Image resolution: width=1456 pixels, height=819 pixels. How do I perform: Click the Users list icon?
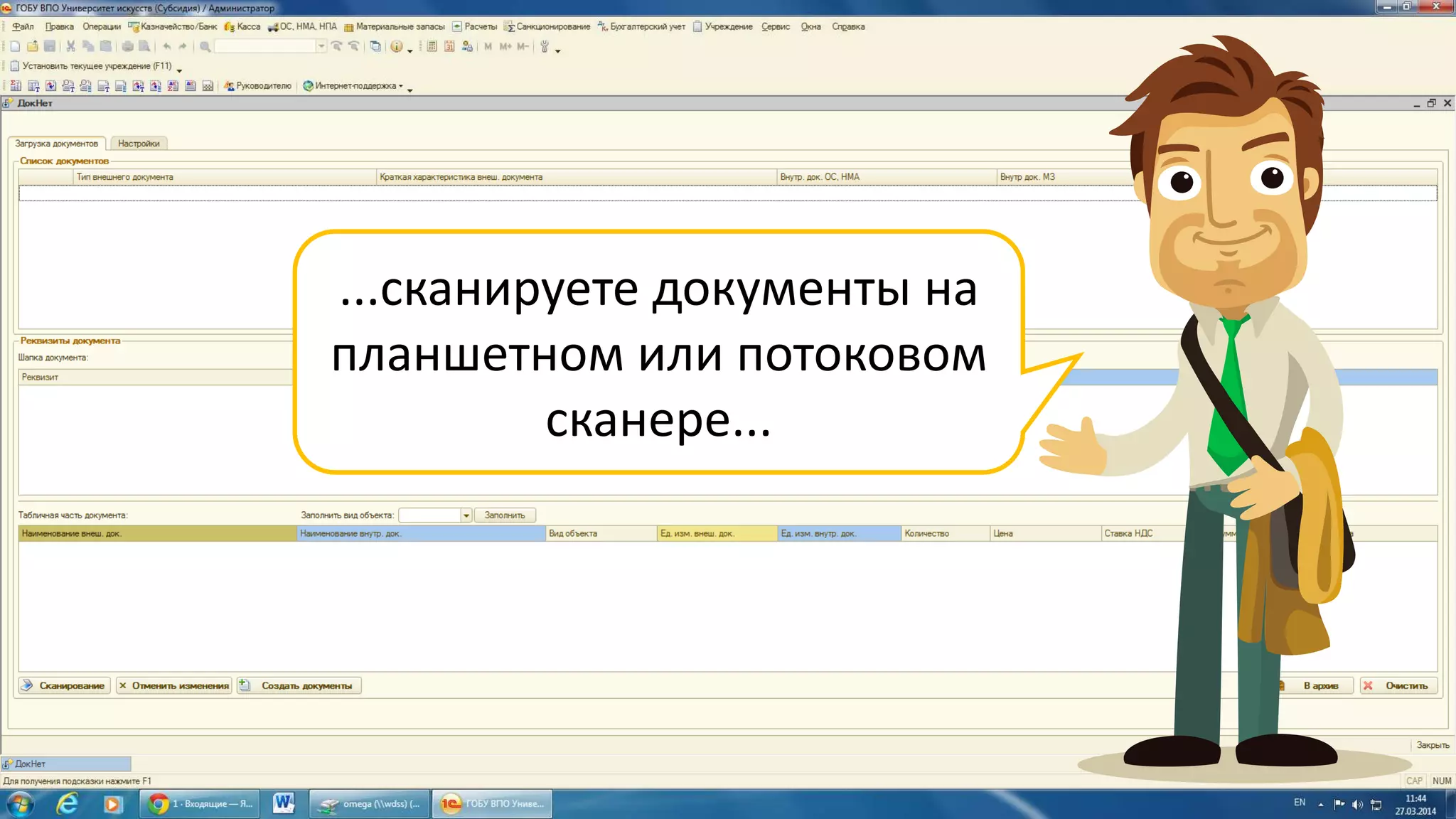pyautogui.click(x=467, y=46)
